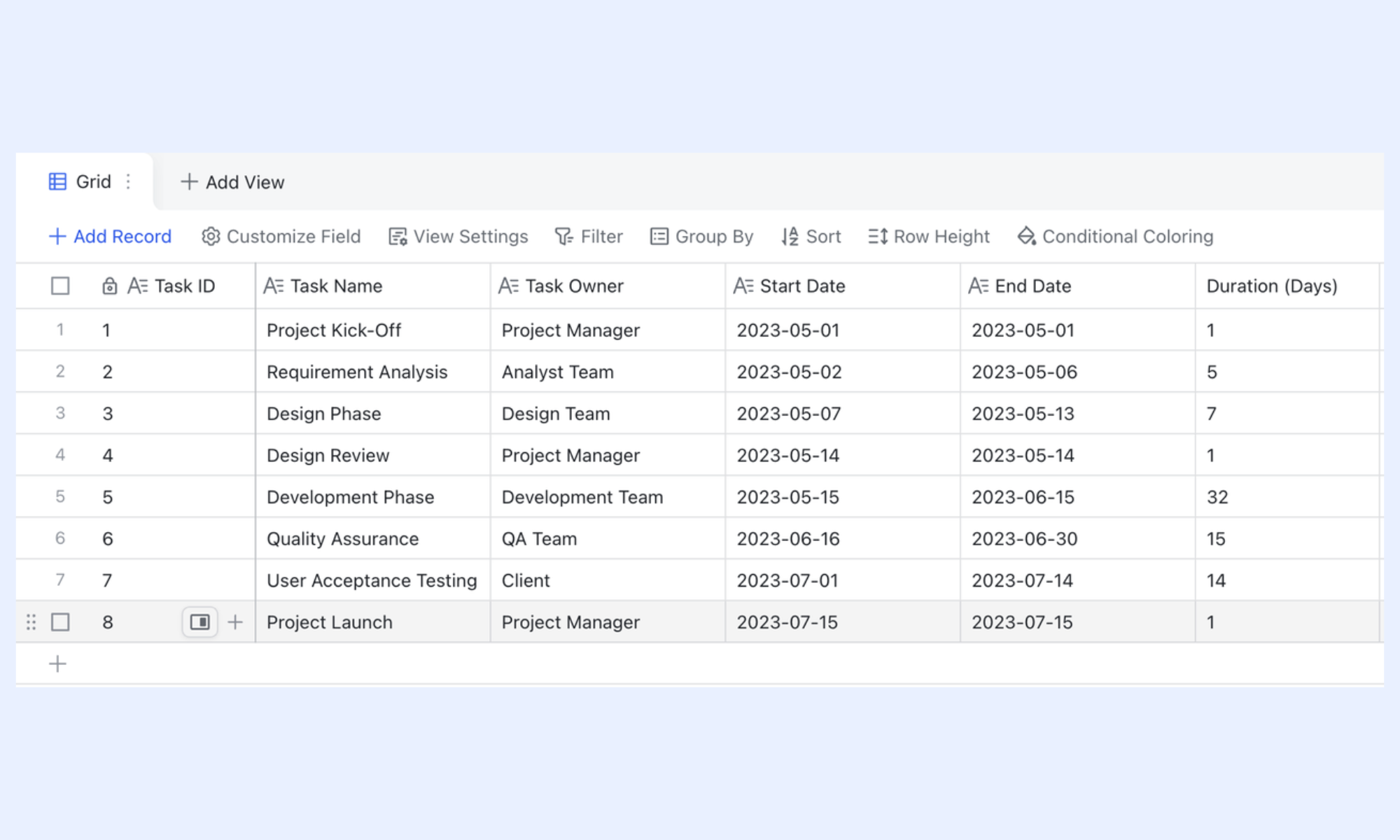Screen dimensions: 1400x840
Task: Click the Analyst Team owner cell
Action: coord(608,372)
